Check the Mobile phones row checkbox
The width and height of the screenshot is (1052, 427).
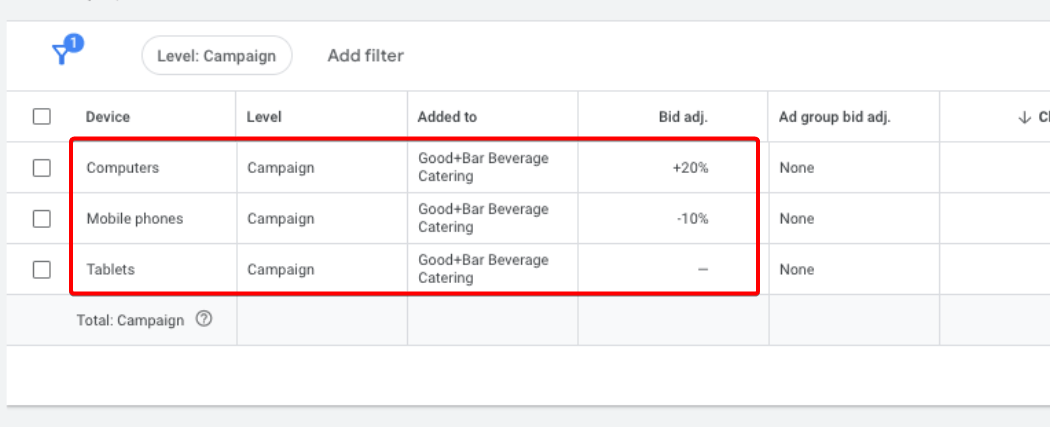click(x=42, y=219)
